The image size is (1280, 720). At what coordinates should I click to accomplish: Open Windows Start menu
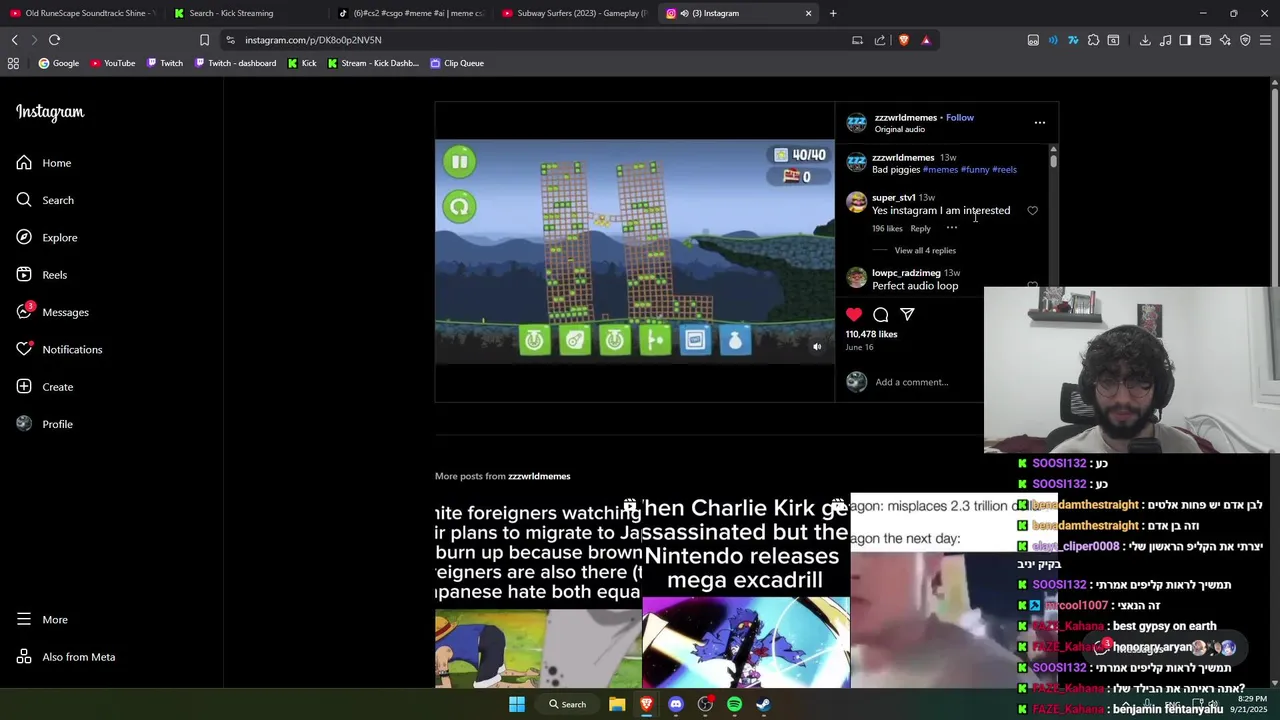(x=517, y=704)
